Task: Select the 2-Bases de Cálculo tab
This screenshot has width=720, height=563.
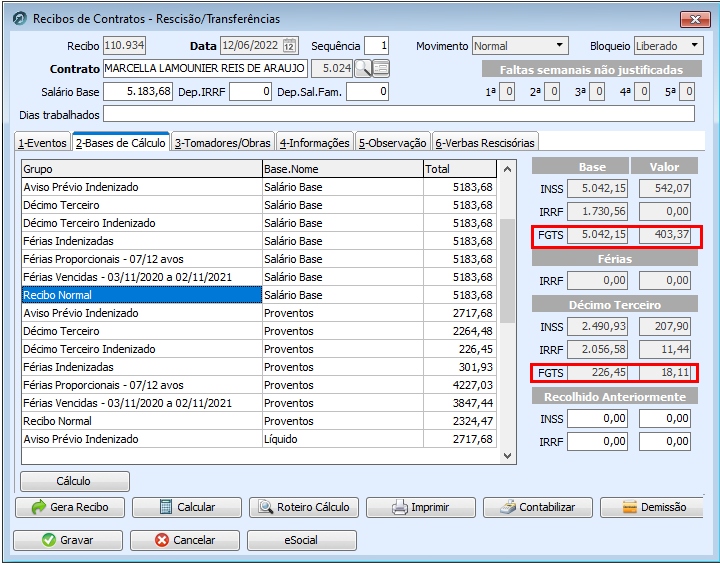Action: pos(121,143)
